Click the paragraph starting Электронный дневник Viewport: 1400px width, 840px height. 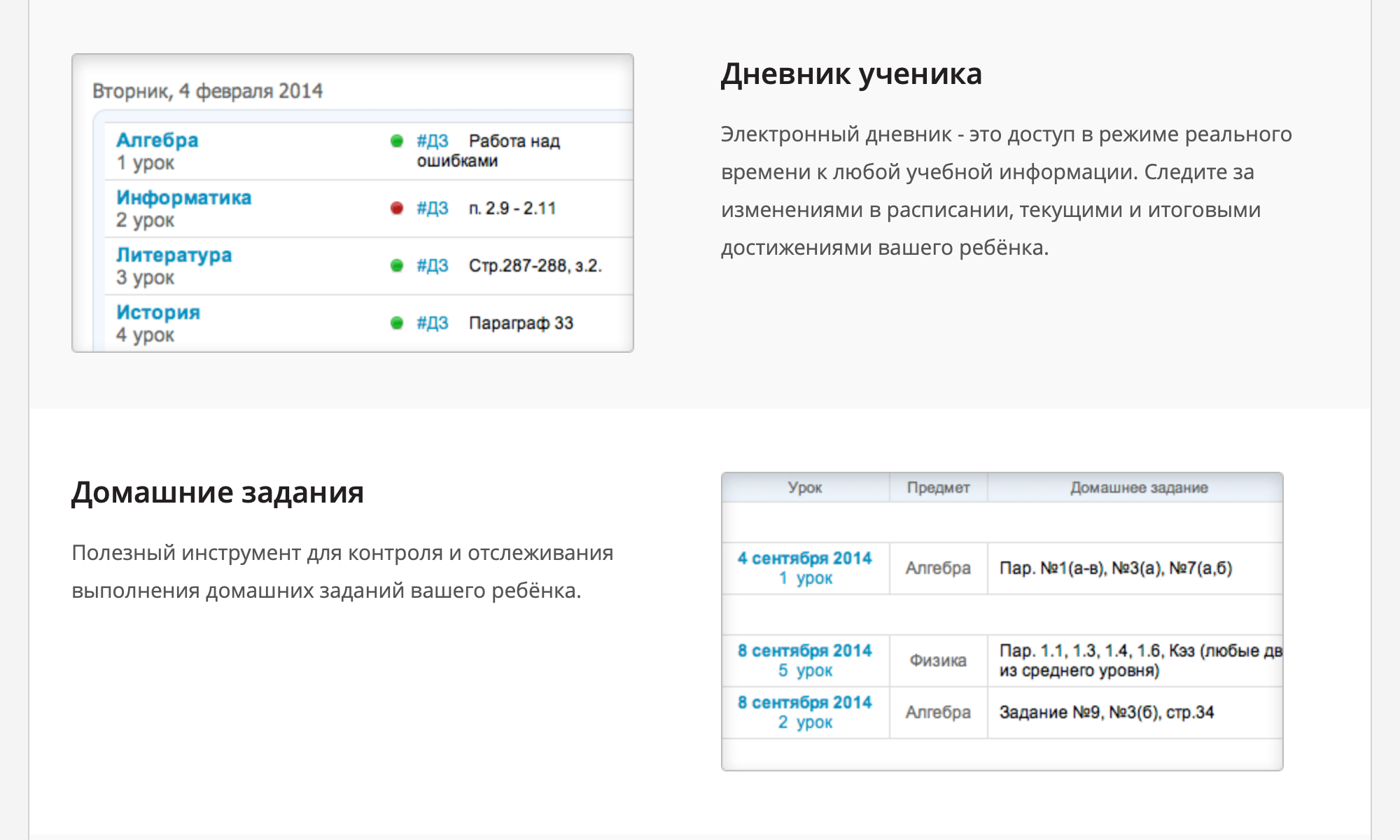(1007, 190)
